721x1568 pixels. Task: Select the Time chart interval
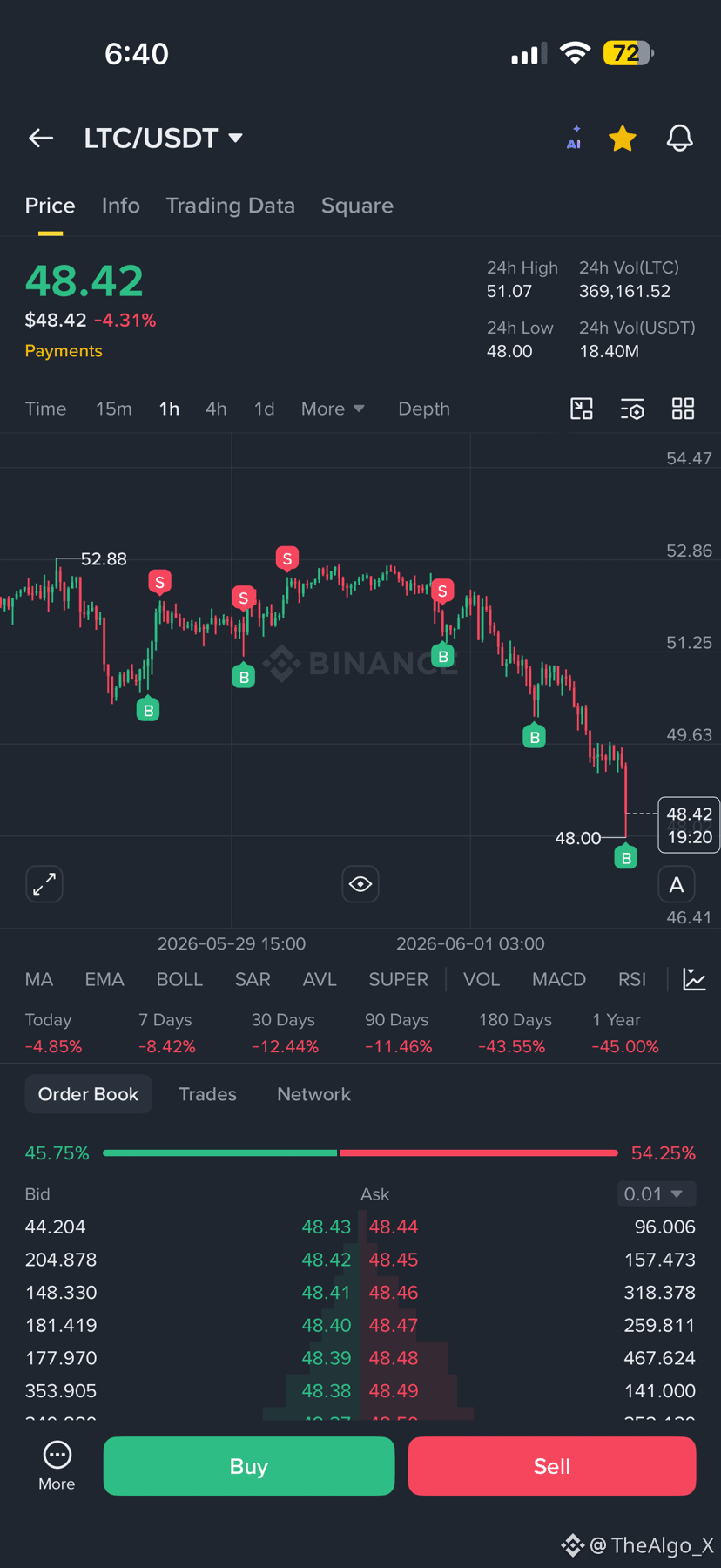click(45, 409)
